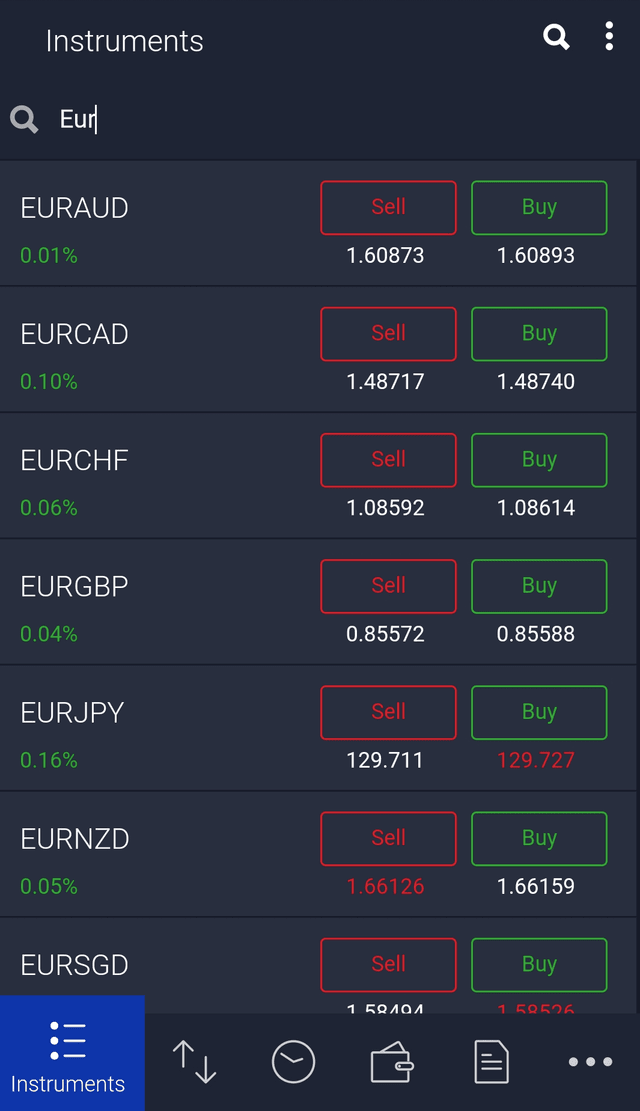The height and width of the screenshot is (1111, 640).
Task: Tap Sell on the EURCHF row
Action: (388, 459)
